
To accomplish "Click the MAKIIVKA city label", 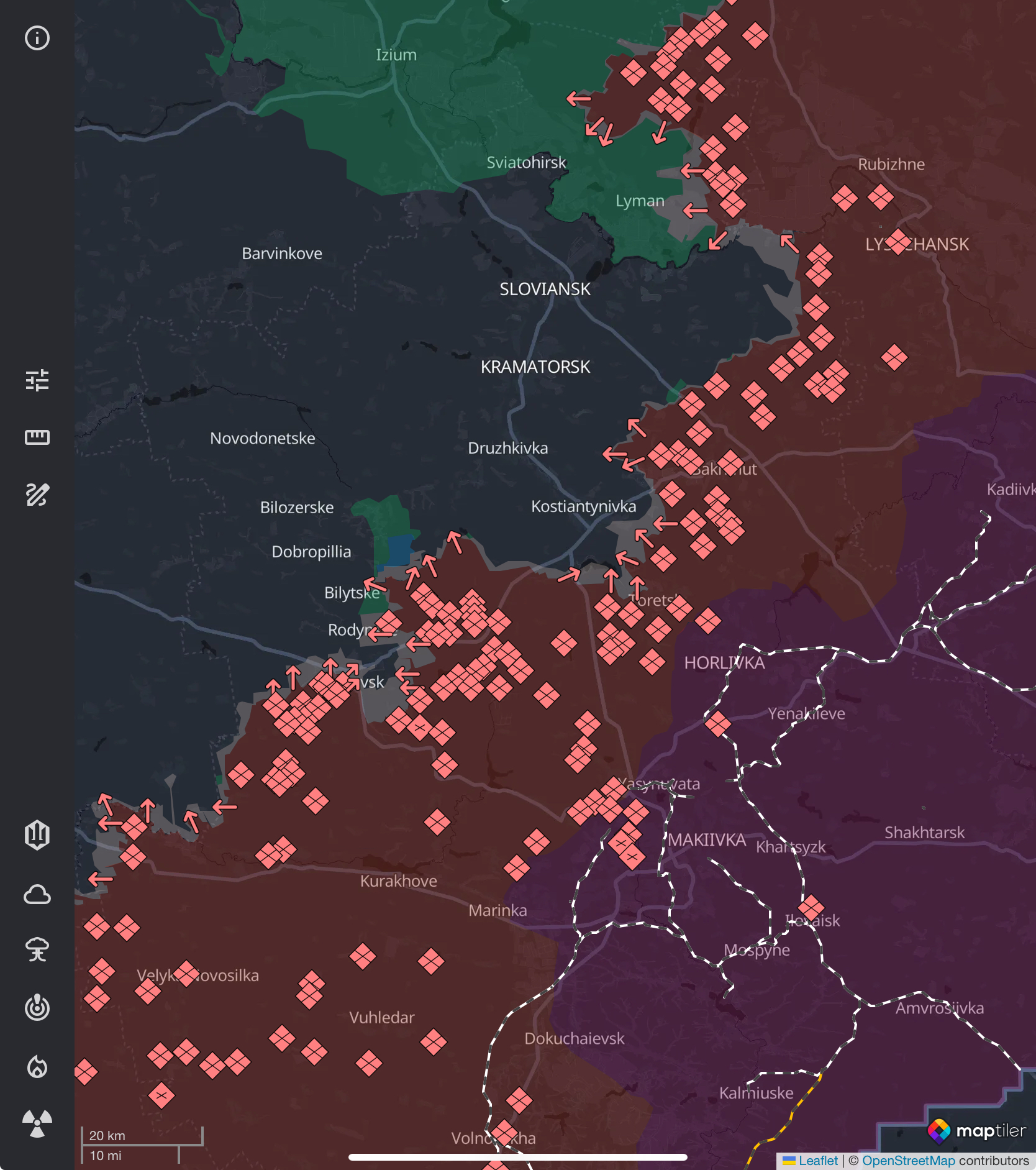I will click(x=707, y=840).
